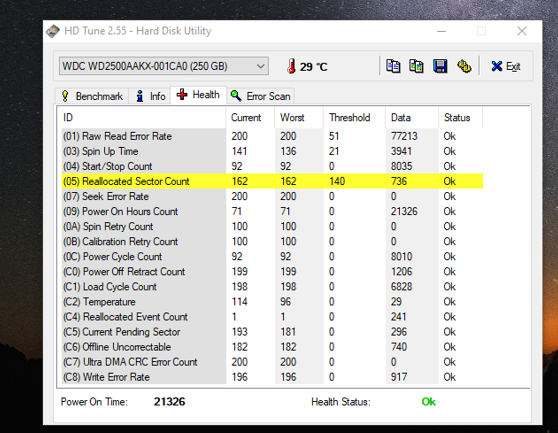The height and width of the screenshot is (433, 558).
Task: Open the Error Scan tab
Action: pos(260,96)
